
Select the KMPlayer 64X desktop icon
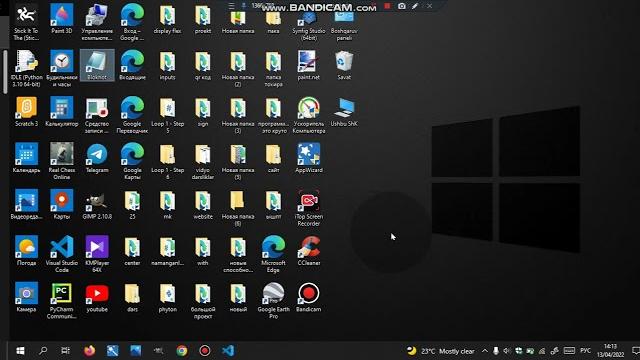pyautogui.click(x=97, y=253)
